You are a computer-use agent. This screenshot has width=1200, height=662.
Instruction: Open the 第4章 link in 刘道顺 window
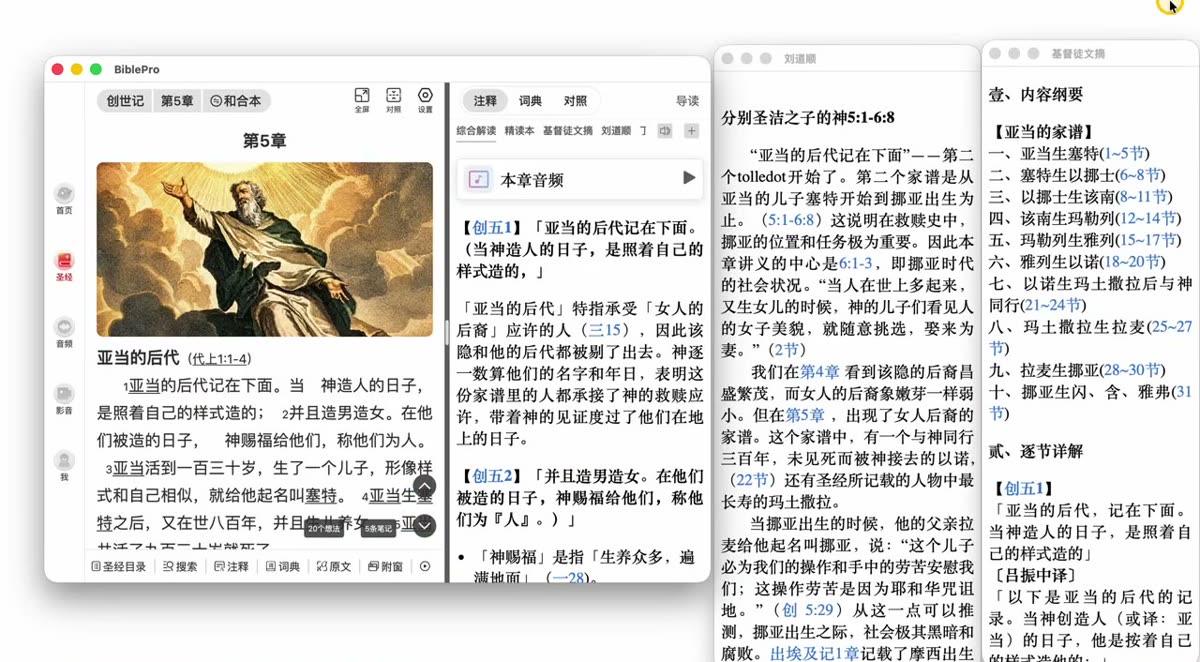tap(820, 372)
